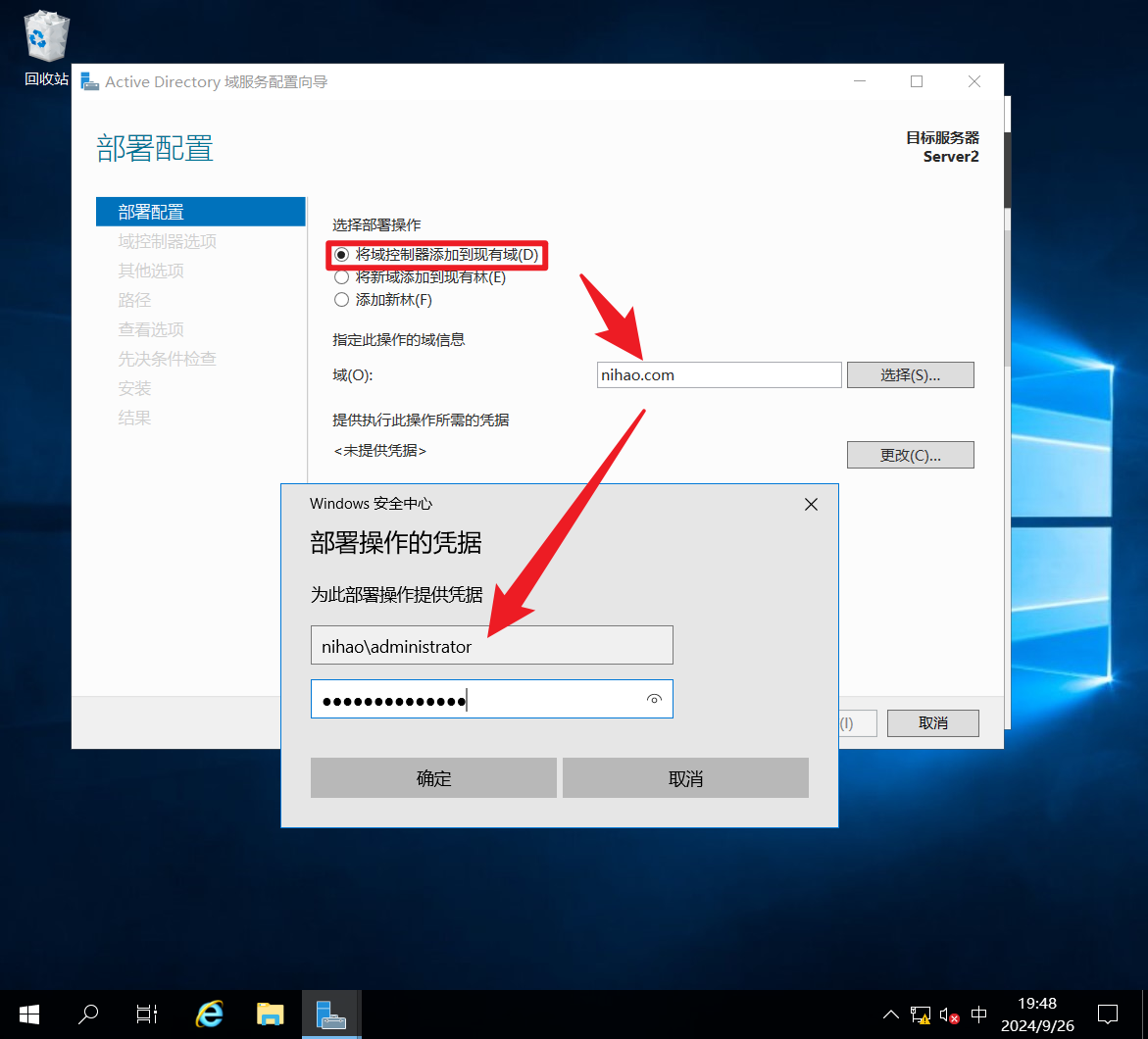The width and height of the screenshot is (1148, 1039).
Task: Close the Windows Security dialog
Action: click(811, 505)
